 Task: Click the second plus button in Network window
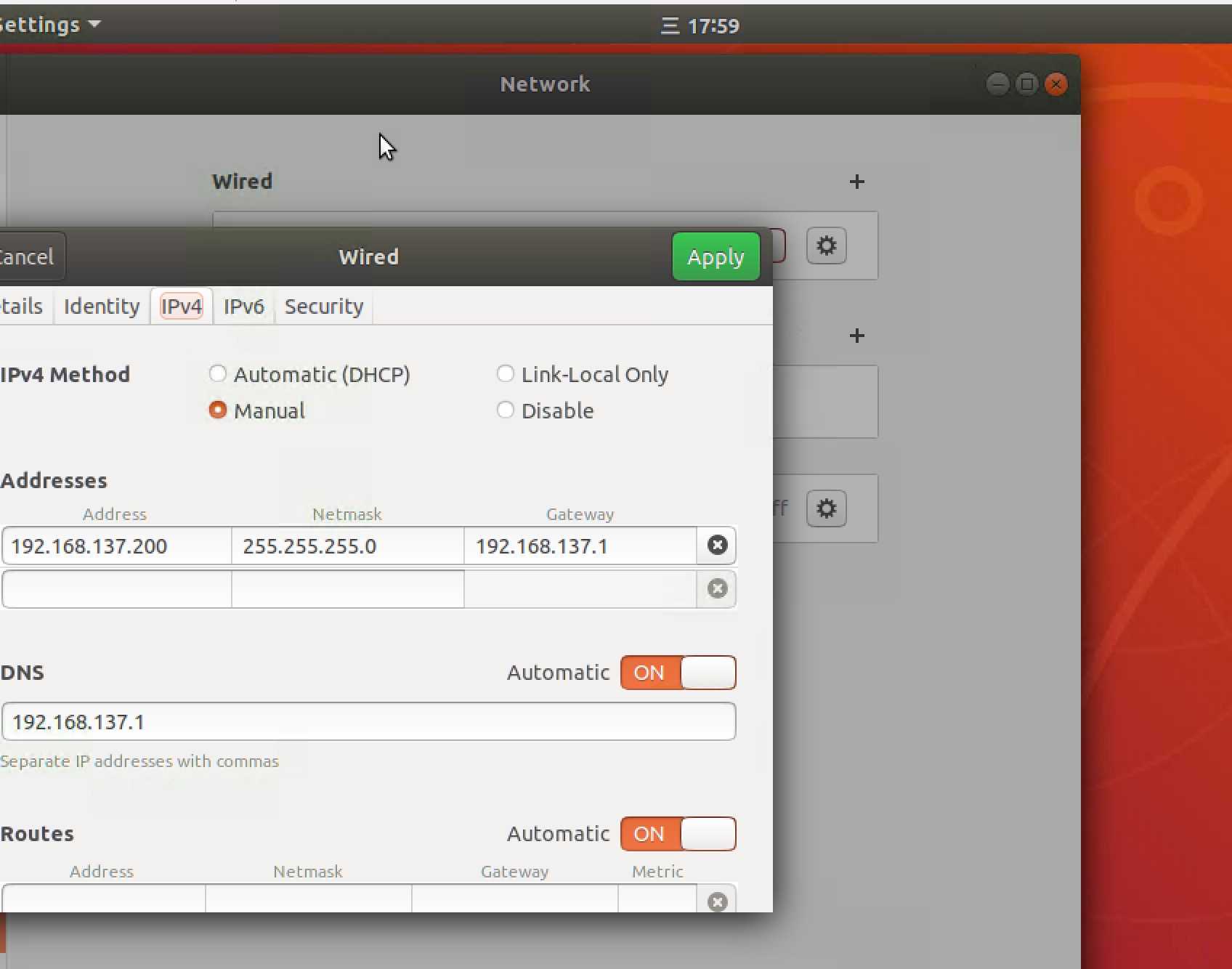click(x=857, y=336)
